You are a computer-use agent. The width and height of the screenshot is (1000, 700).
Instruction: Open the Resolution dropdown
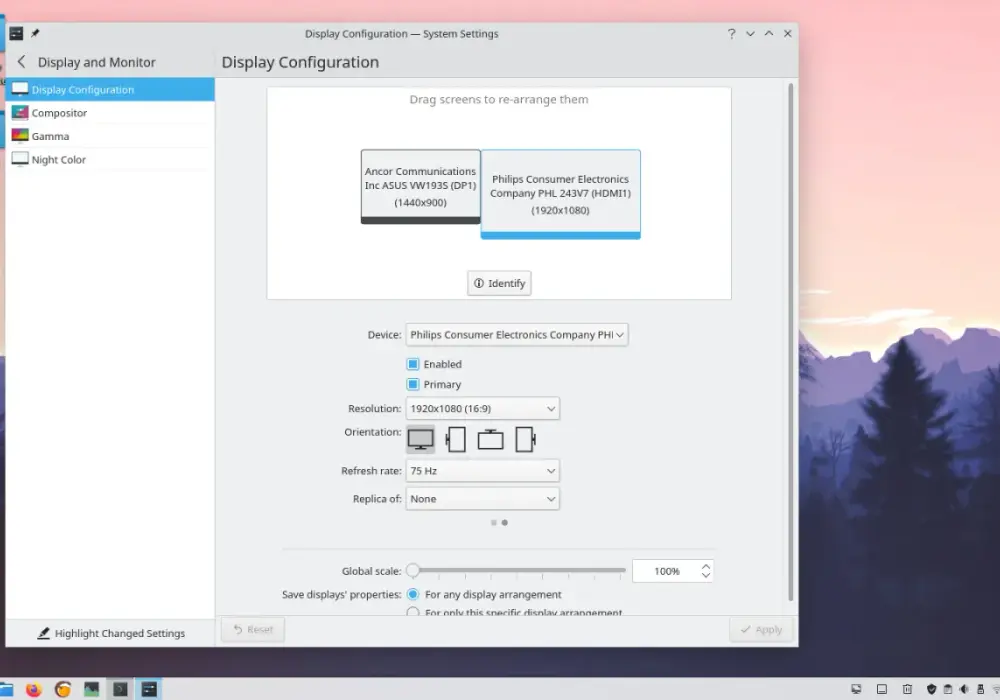(x=482, y=409)
